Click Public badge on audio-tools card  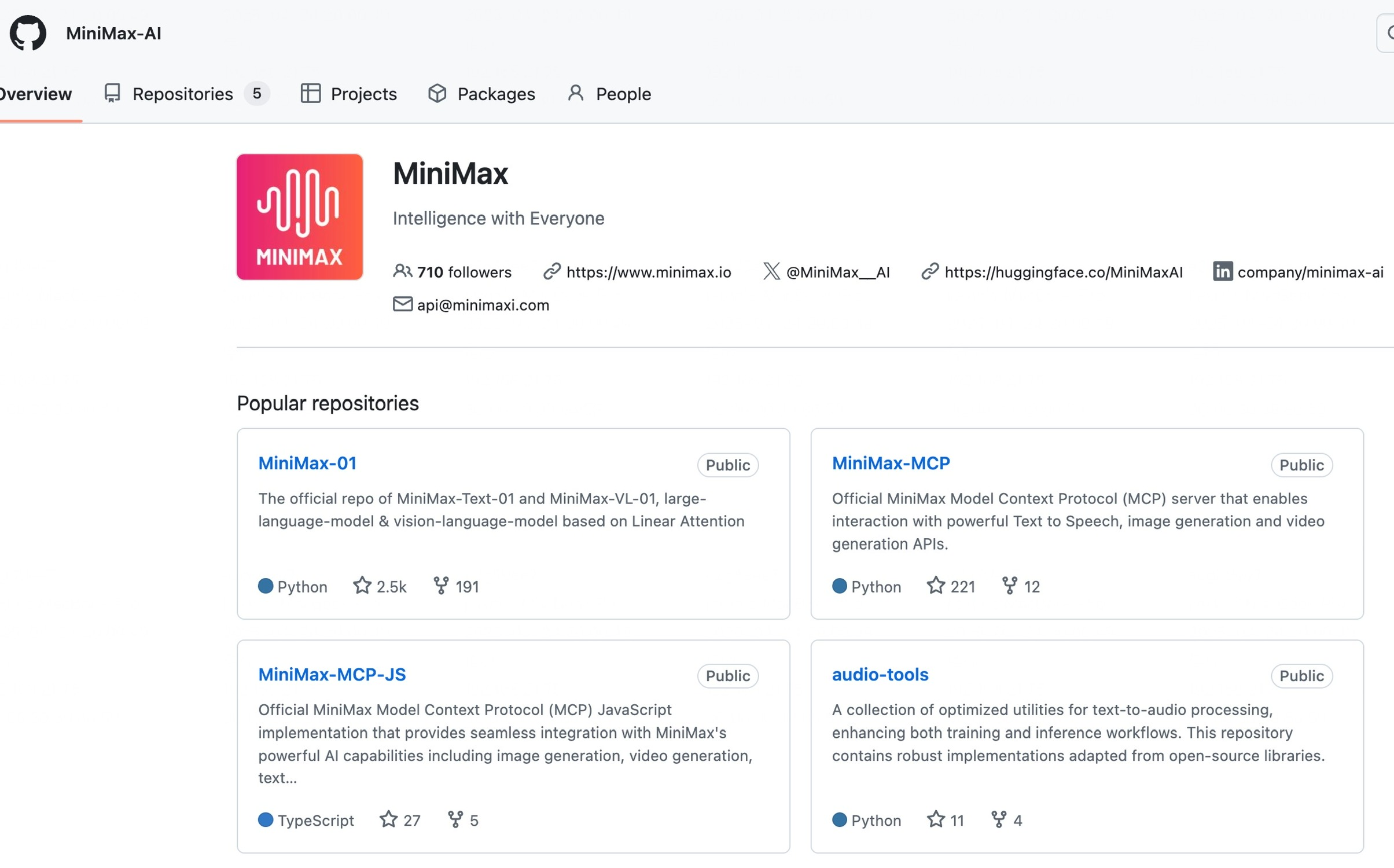point(1302,676)
